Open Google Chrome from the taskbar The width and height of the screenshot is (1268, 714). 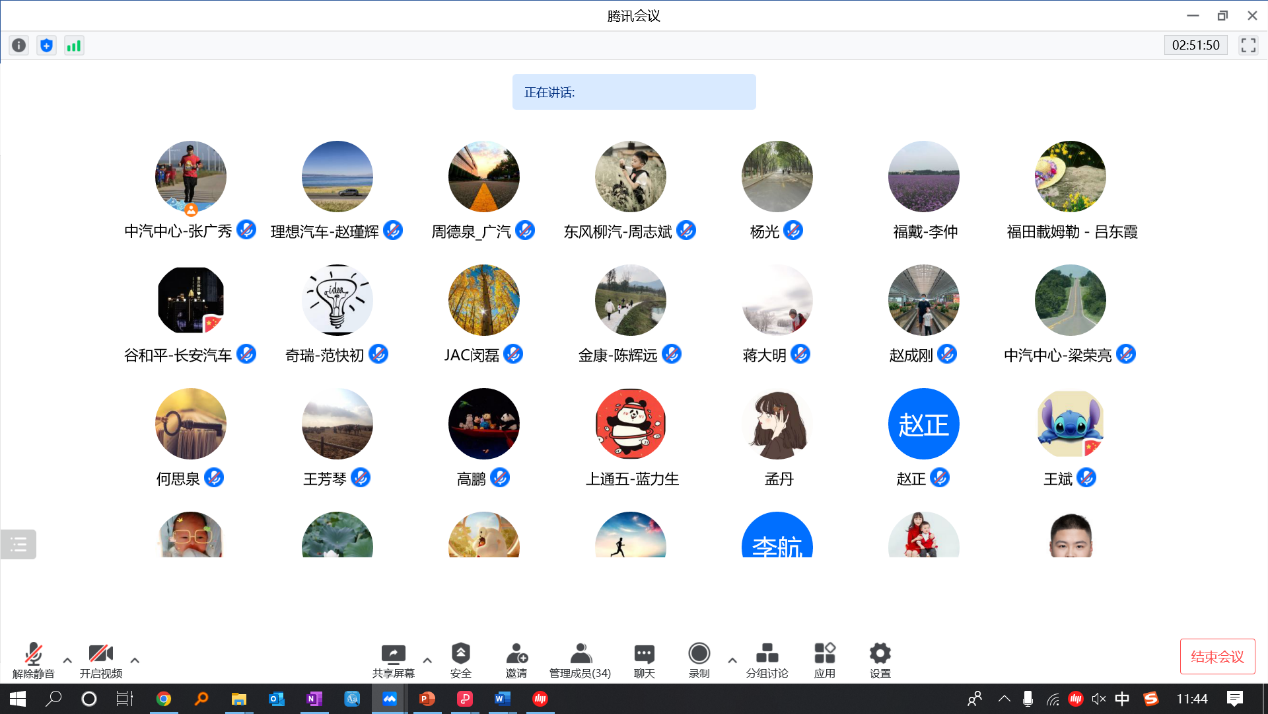pos(164,699)
